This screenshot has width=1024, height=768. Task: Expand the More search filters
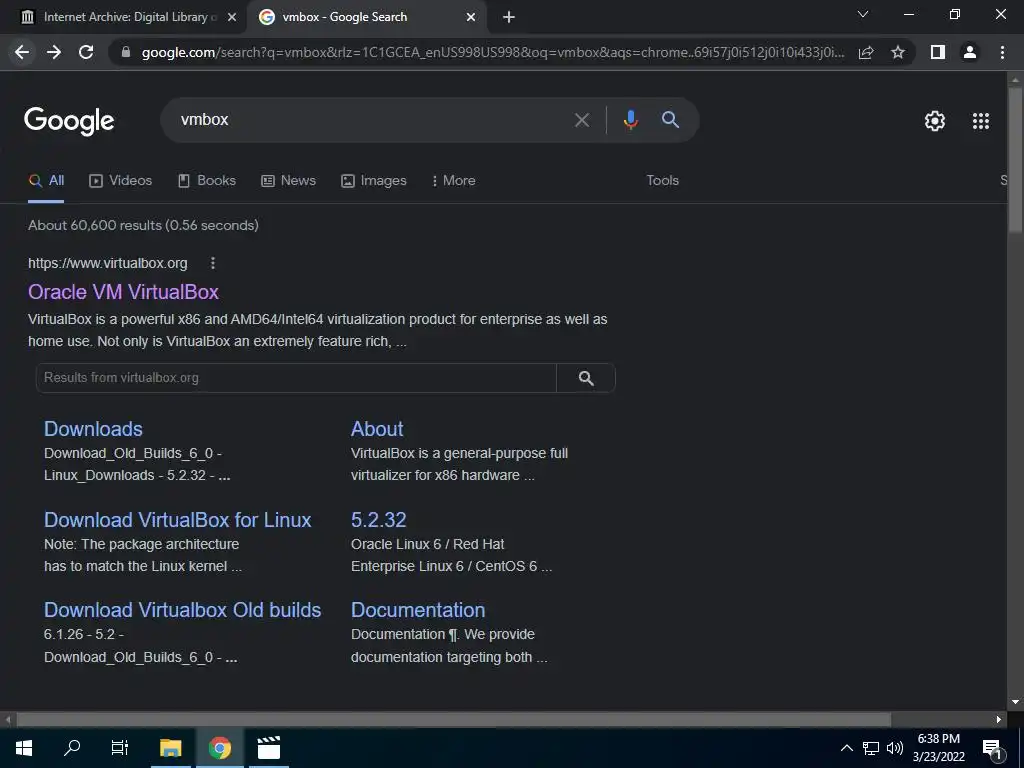pyautogui.click(x=453, y=181)
